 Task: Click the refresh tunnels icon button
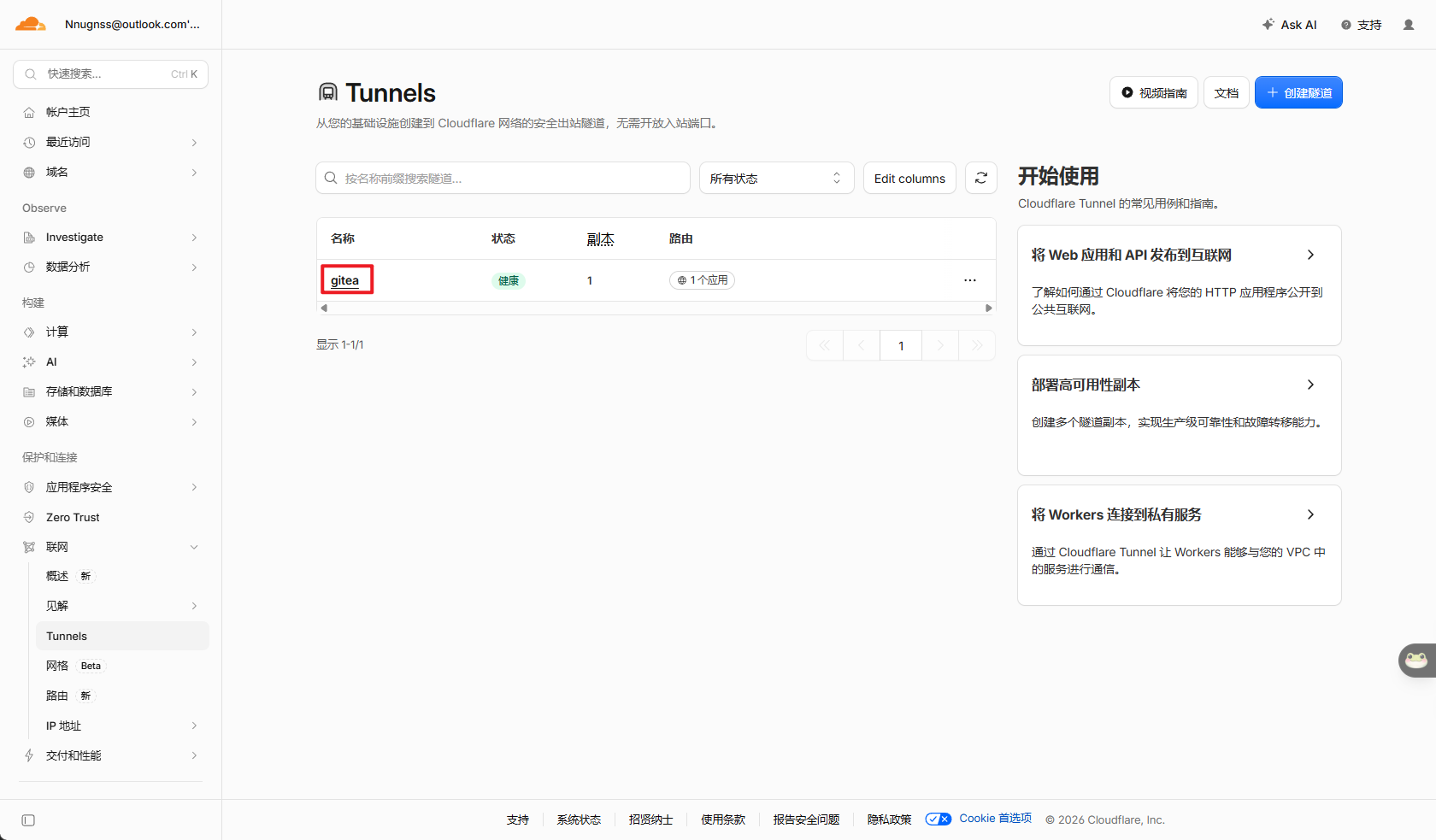[x=981, y=178]
